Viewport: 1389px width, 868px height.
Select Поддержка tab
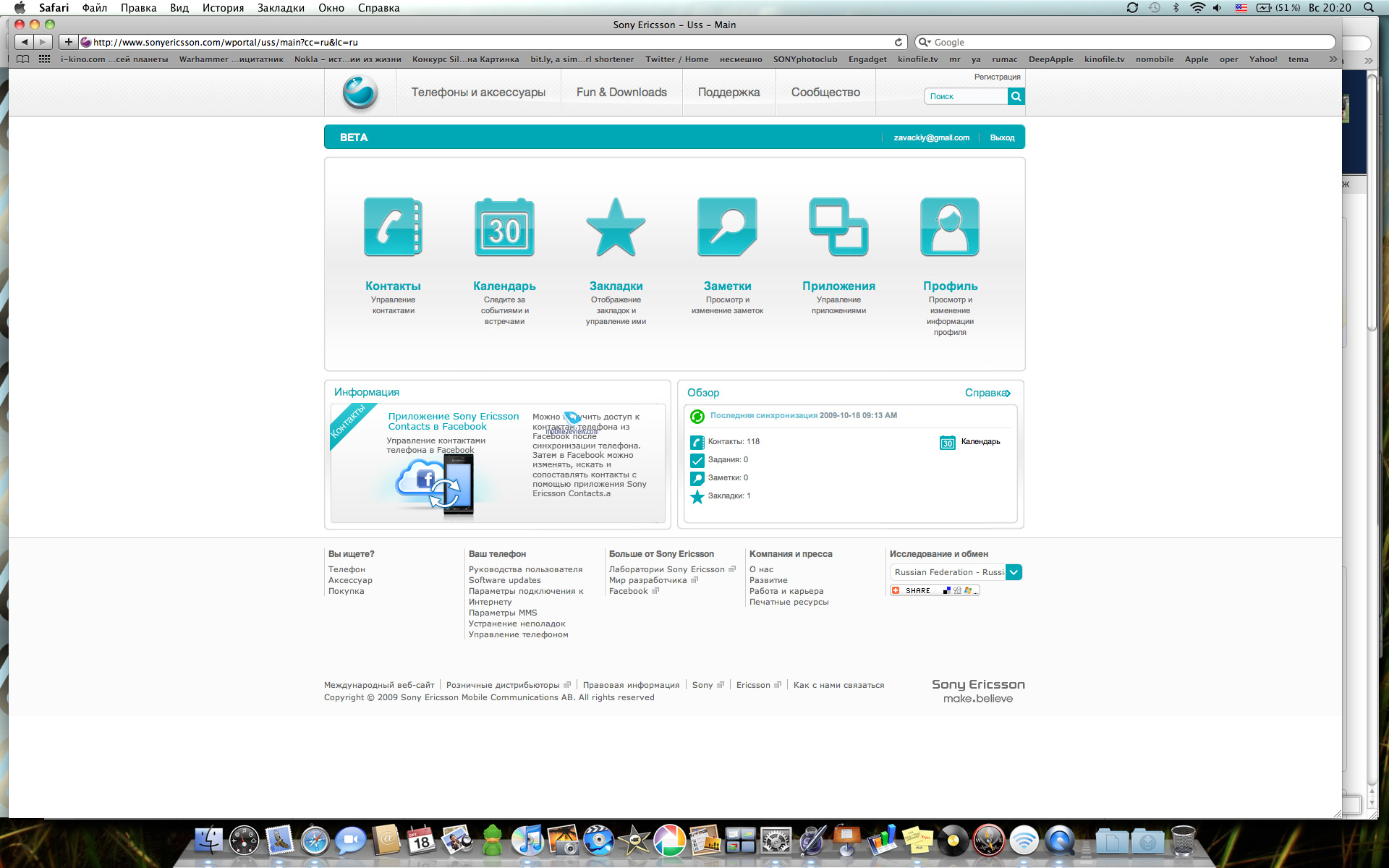[729, 93]
